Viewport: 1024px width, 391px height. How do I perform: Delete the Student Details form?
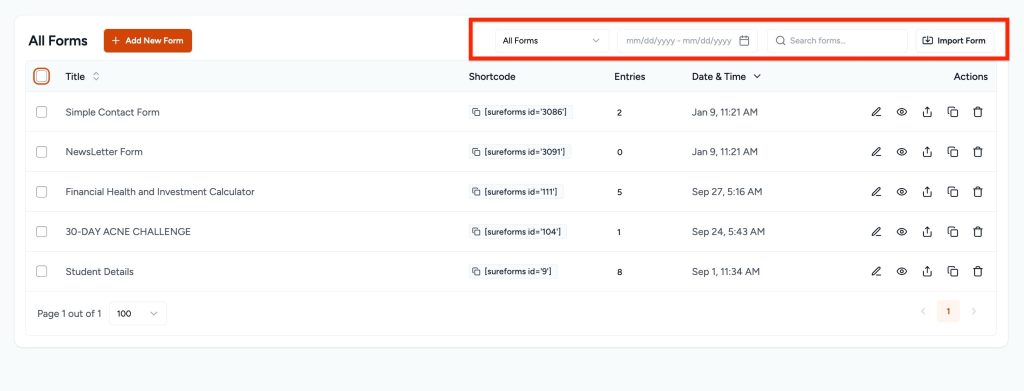coord(978,272)
